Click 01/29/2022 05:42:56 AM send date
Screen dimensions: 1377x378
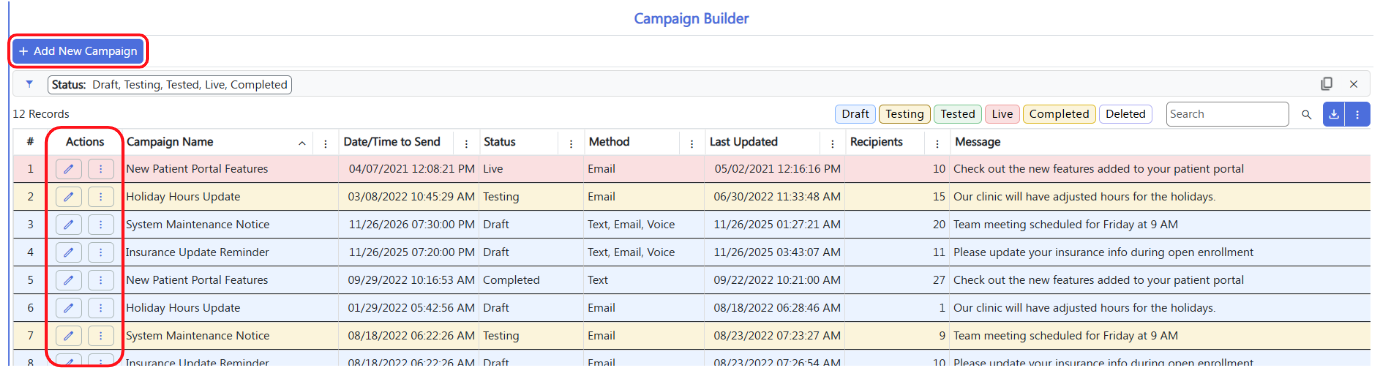412,308
